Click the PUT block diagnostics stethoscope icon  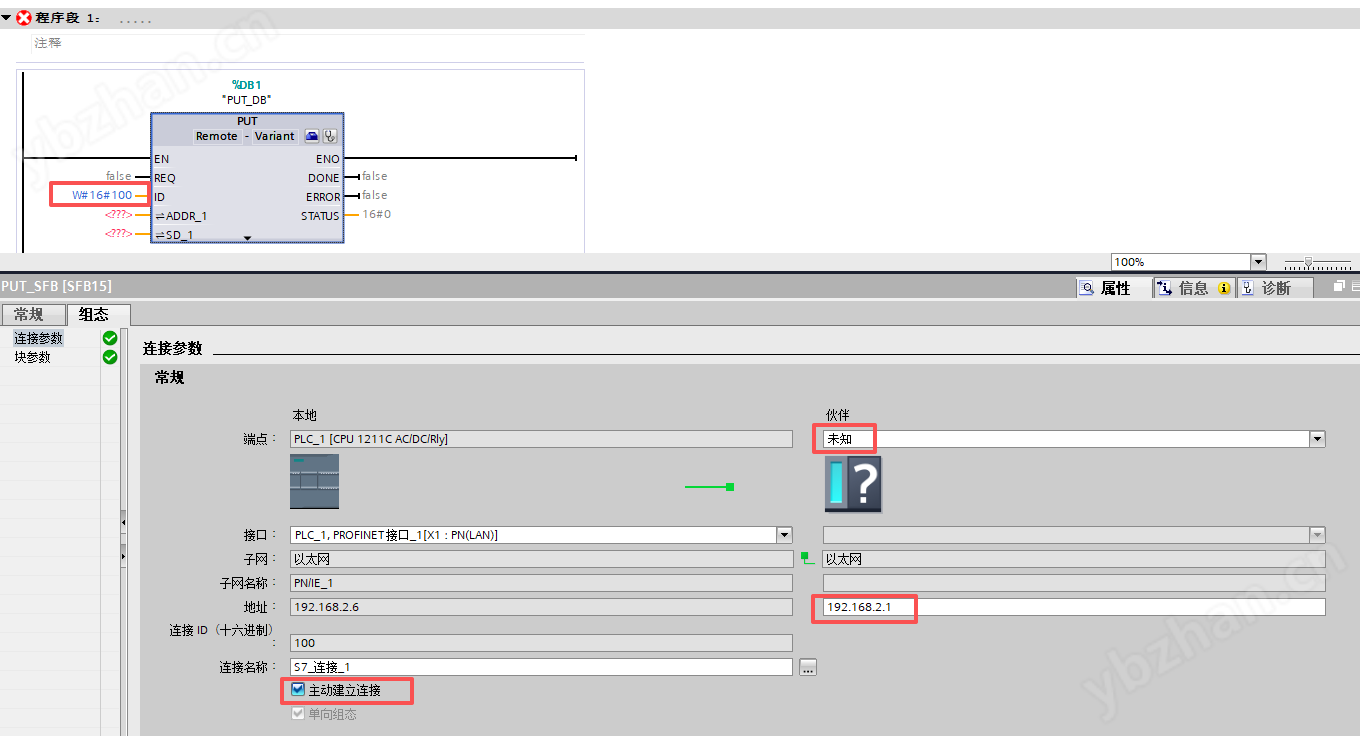click(x=330, y=136)
